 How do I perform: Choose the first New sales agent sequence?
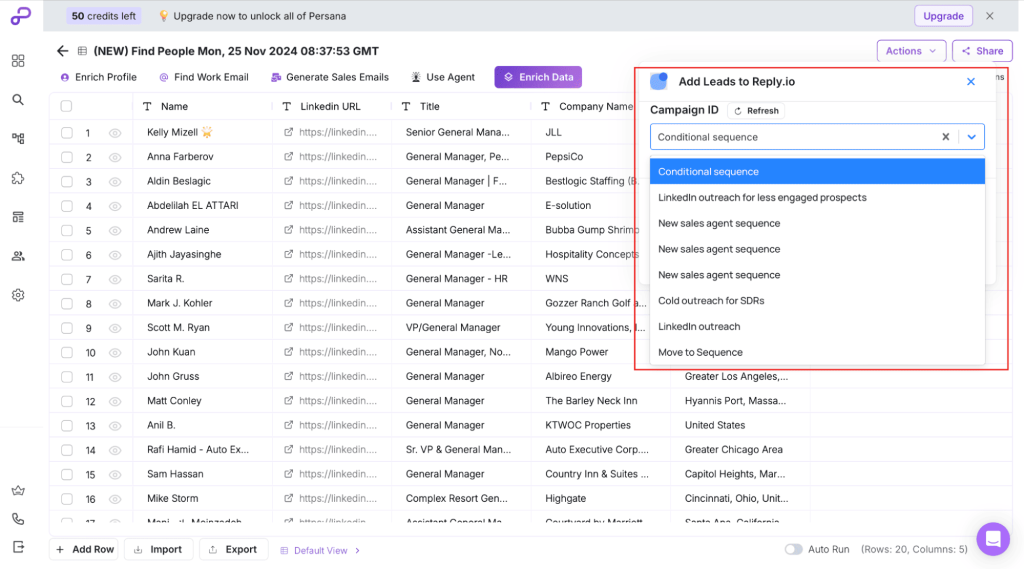(817, 223)
